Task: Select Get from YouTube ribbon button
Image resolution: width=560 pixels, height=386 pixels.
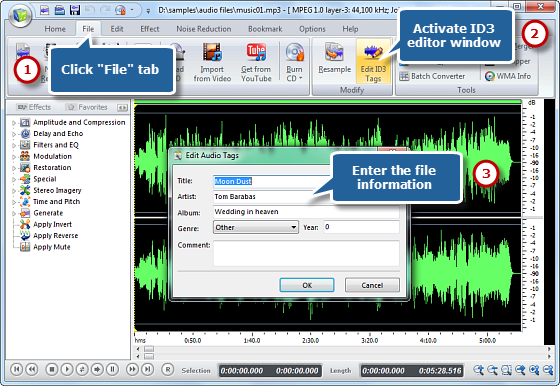Action: [x=256, y=63]
